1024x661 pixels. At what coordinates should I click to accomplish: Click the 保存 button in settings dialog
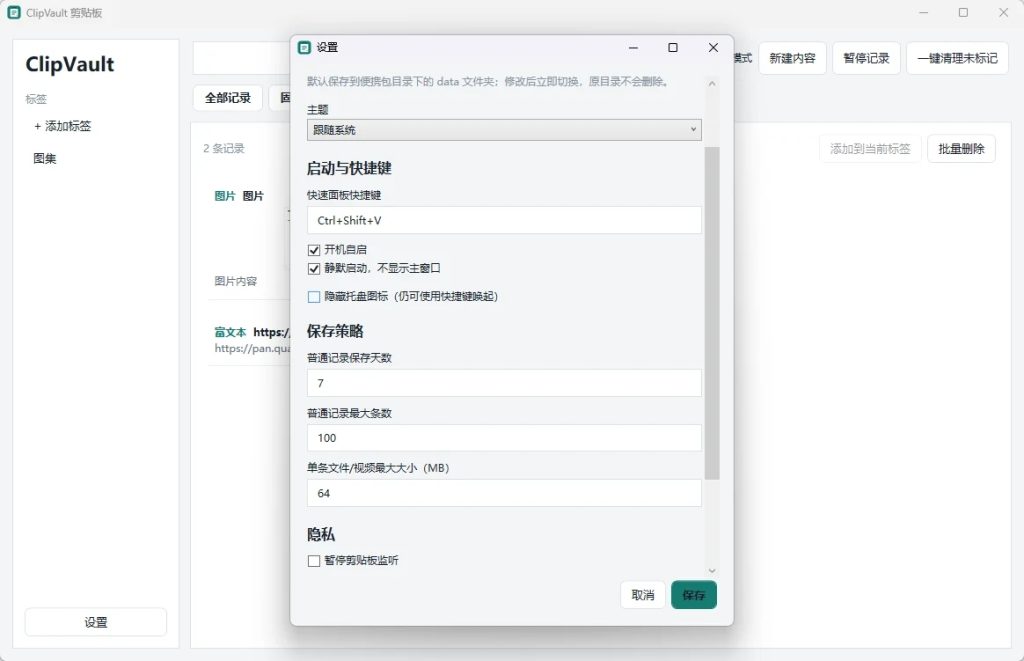pos(694,595)
